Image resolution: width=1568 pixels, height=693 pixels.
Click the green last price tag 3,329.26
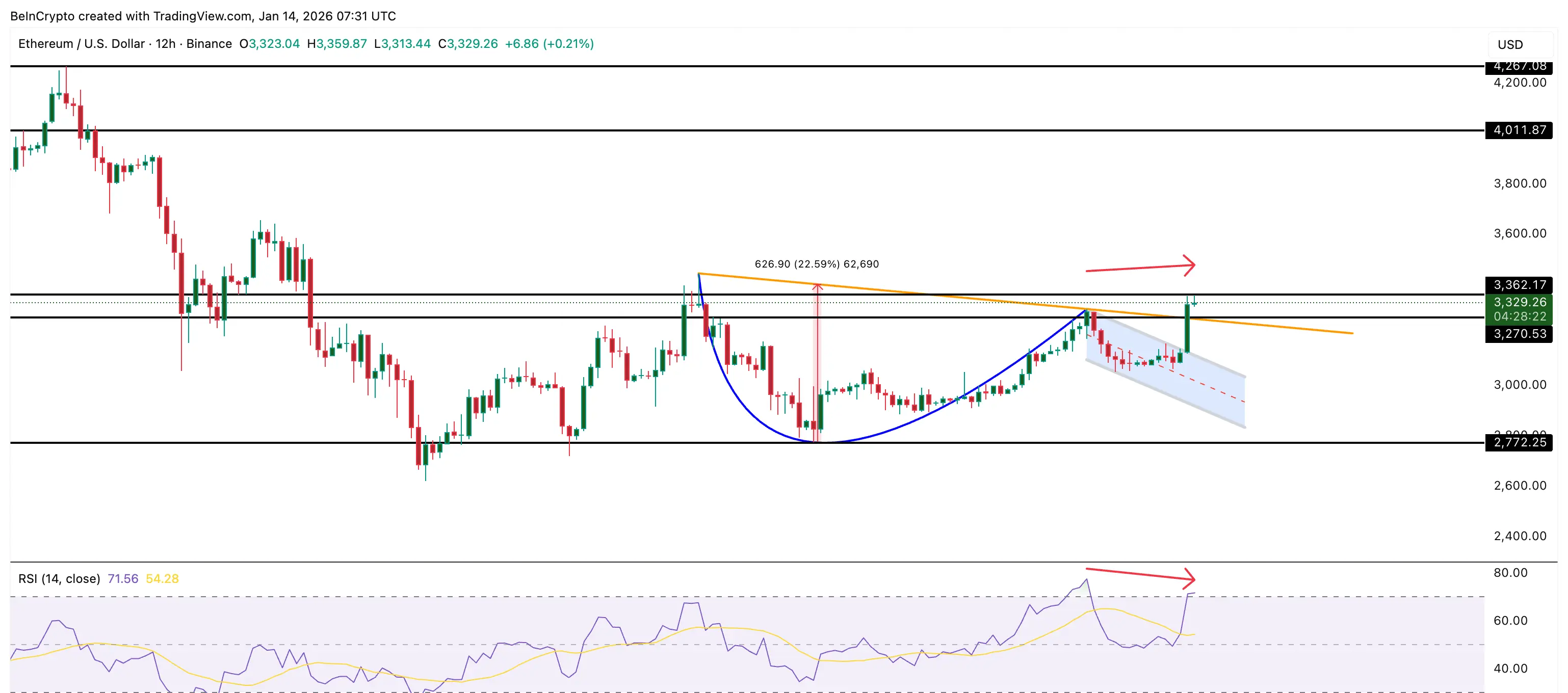1520,302
